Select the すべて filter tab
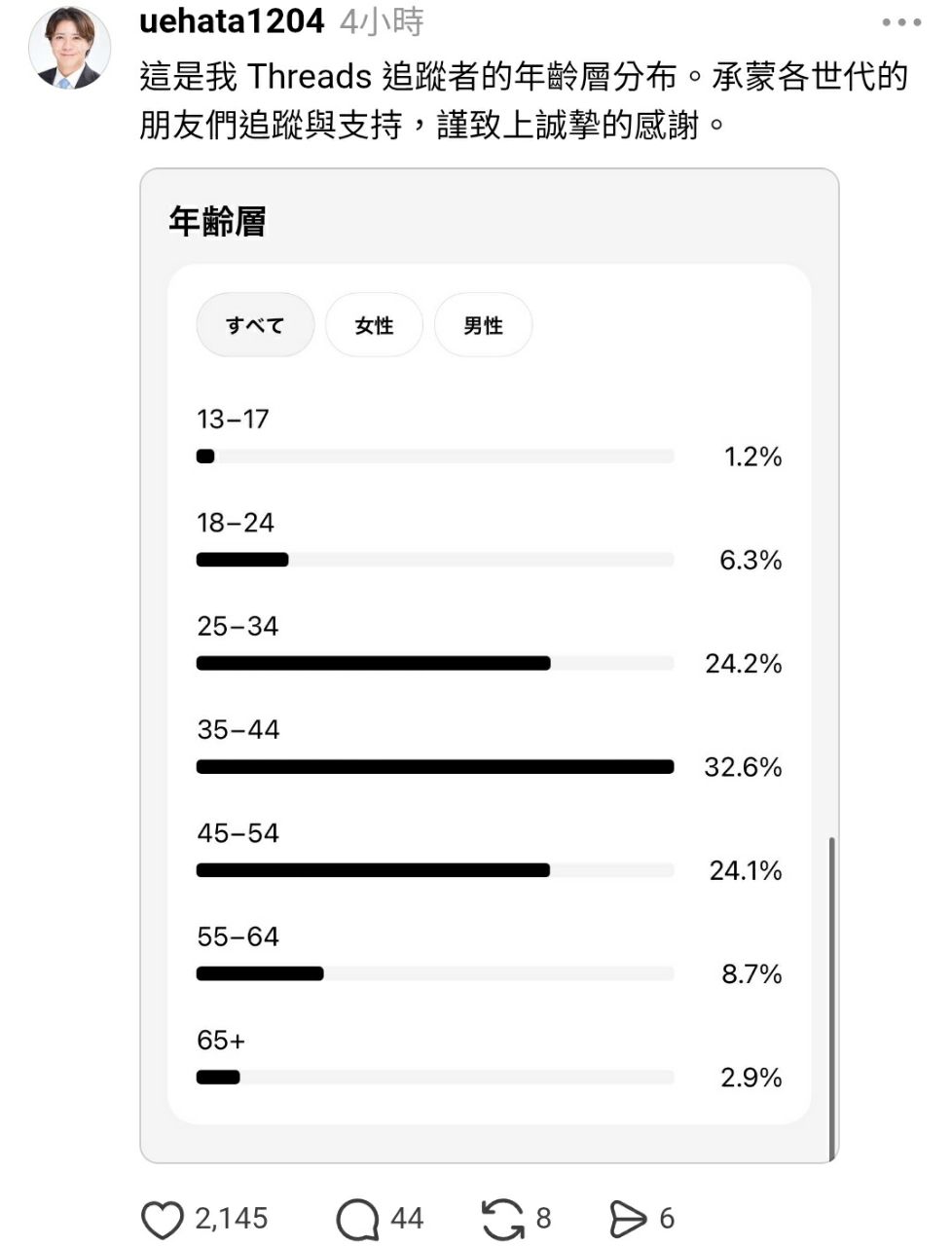The image size is (952, 1246). (x=255, y=325)
